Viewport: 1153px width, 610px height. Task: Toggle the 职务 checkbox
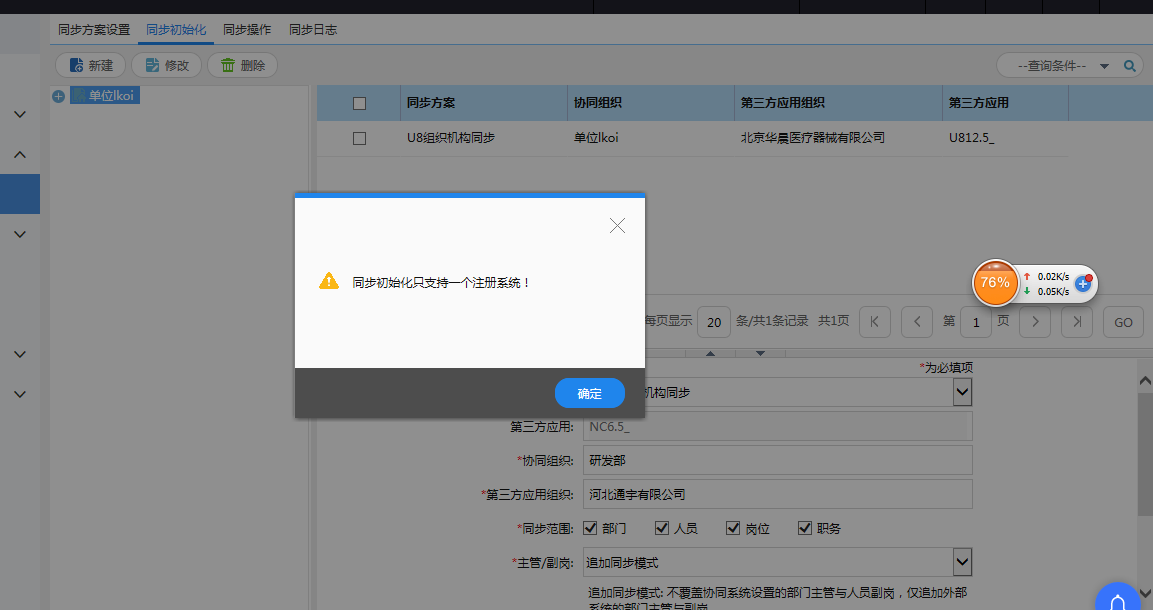coord(805,528)
